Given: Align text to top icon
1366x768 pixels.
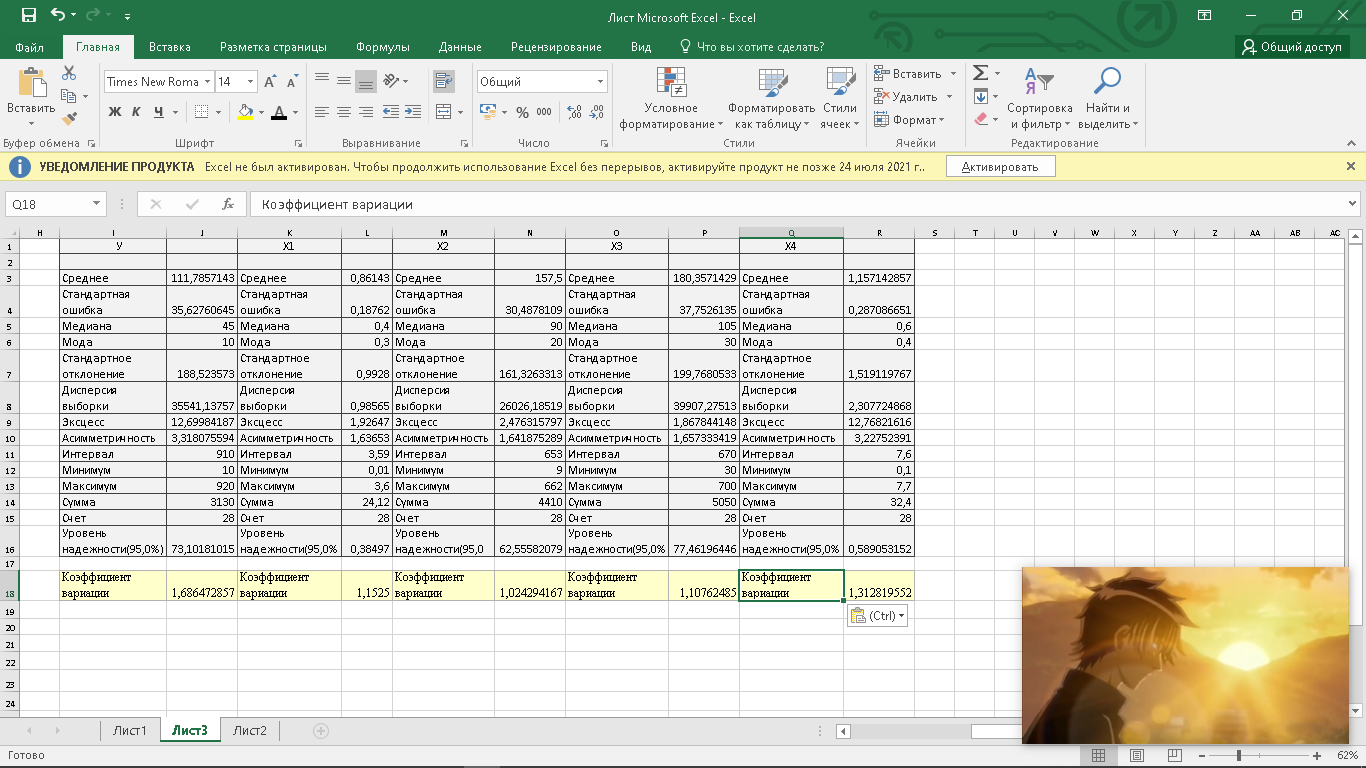Looking at the screenshot, I should tap(322, 81).
